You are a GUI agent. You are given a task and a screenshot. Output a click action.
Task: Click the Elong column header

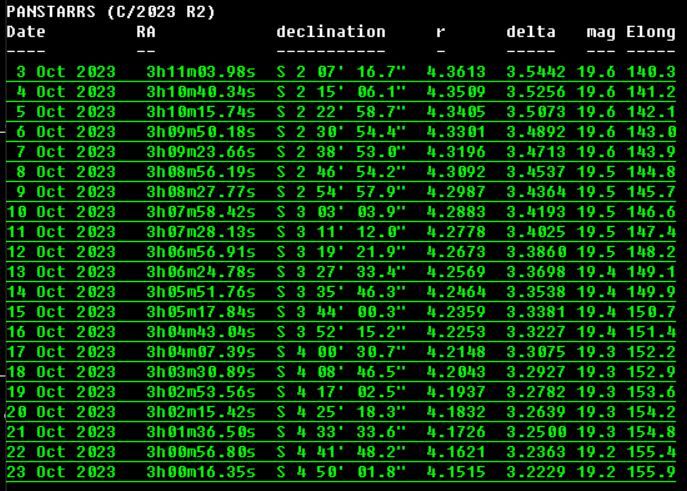651,32
